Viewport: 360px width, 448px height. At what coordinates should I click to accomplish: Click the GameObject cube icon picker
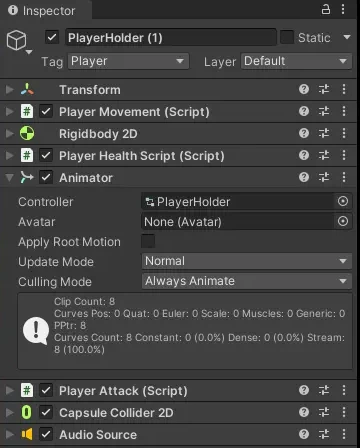pos(17,41)
